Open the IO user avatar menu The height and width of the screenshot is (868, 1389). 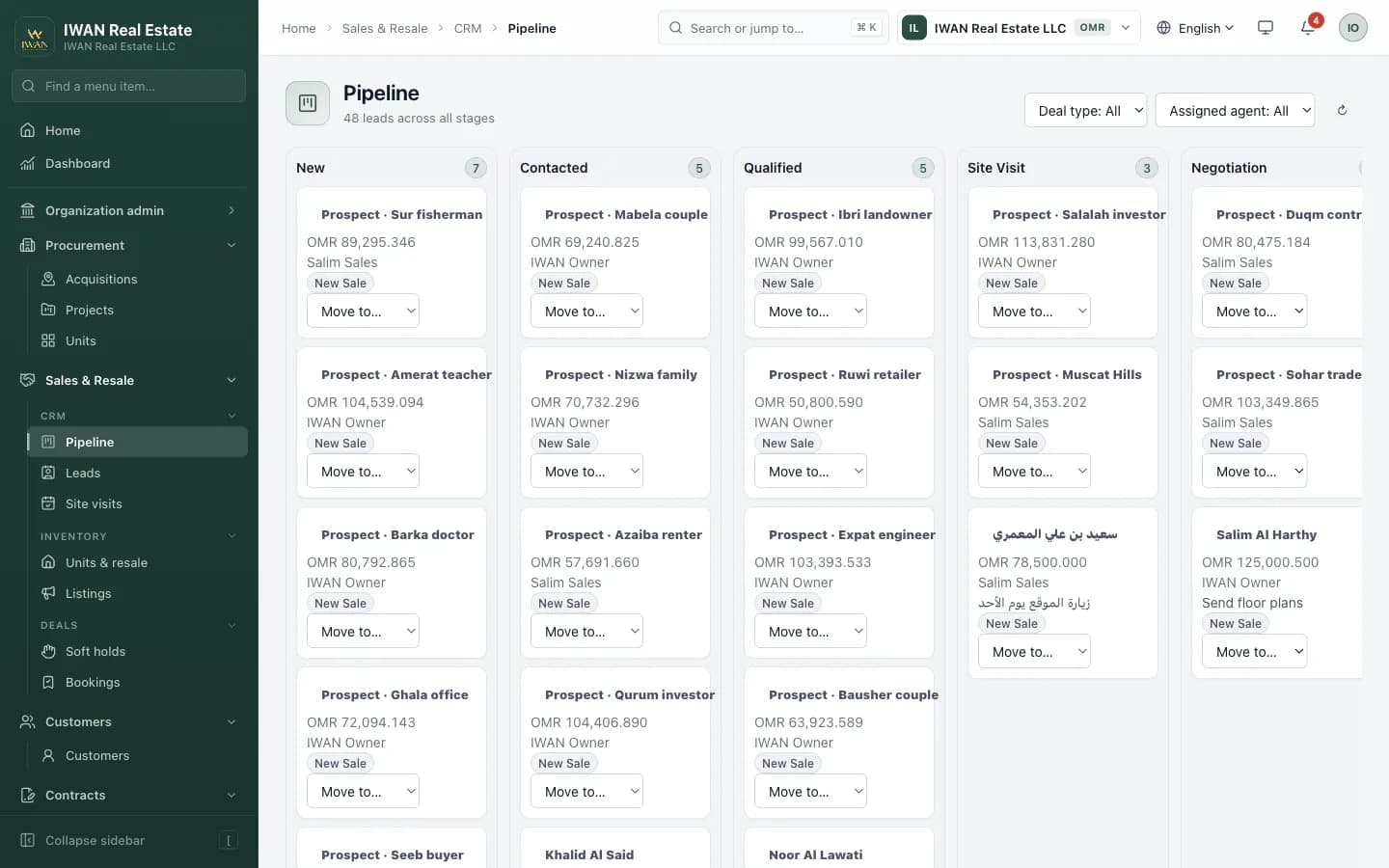coord(1352,28)
